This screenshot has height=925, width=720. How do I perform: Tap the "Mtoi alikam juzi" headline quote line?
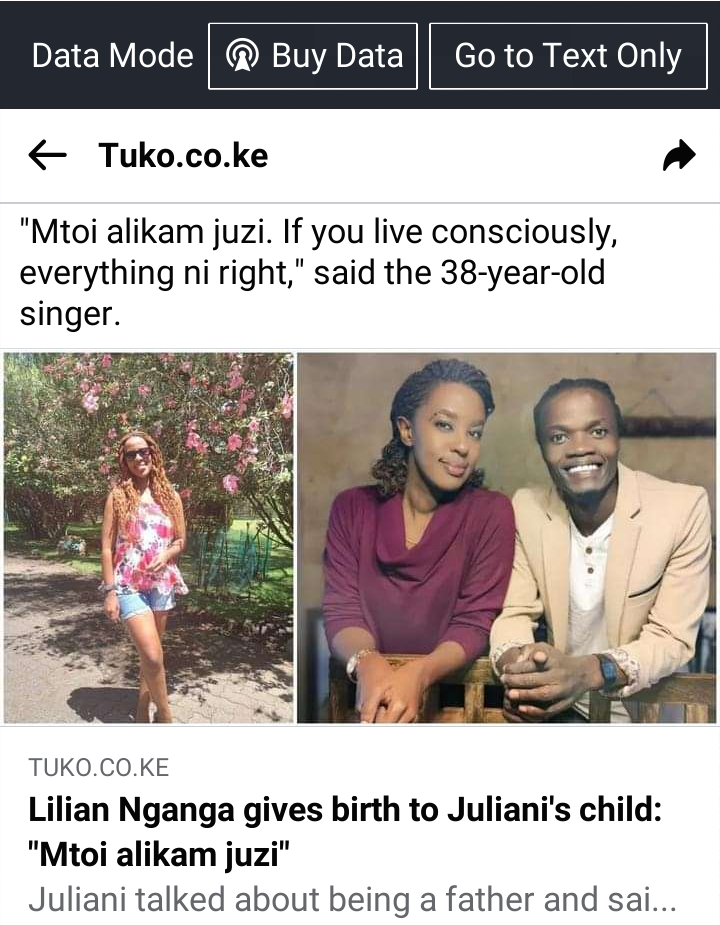click(x=159, y=855)
